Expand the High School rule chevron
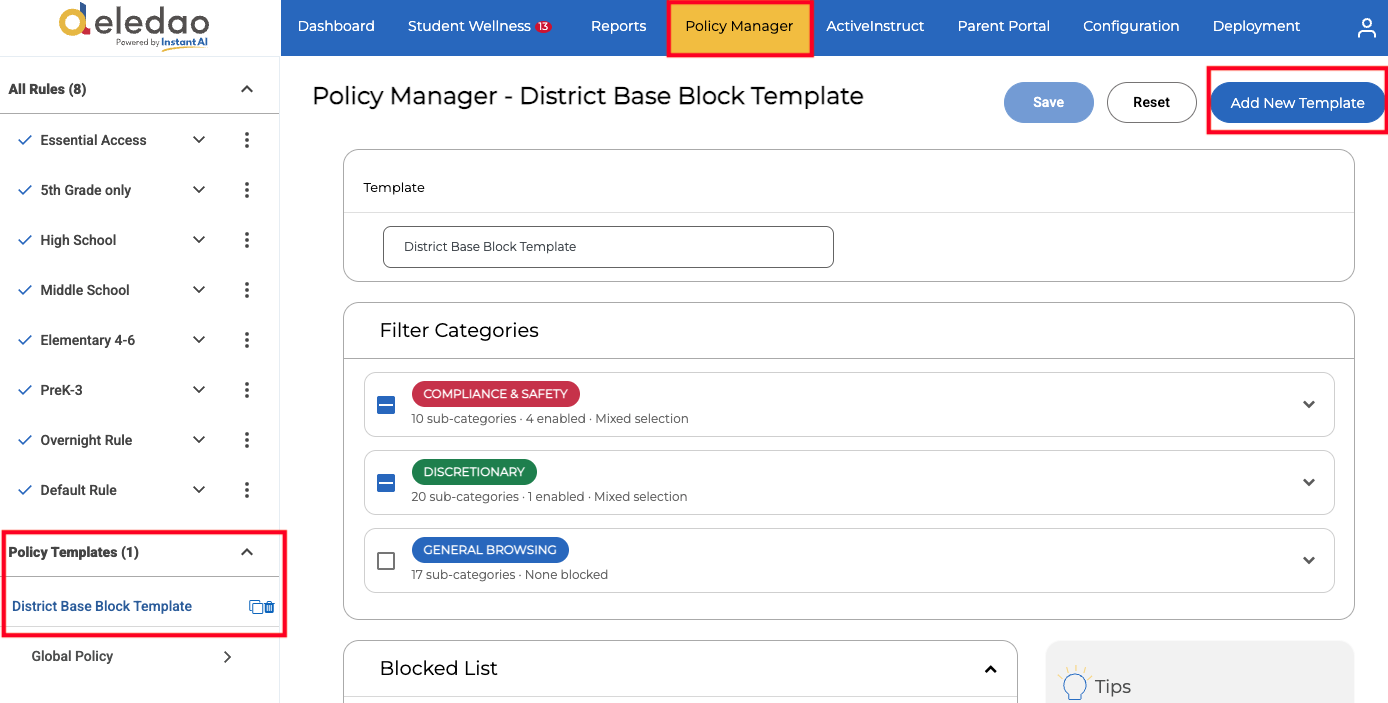1388x703 pixels. pyautogui.click(x=199, y=240)
